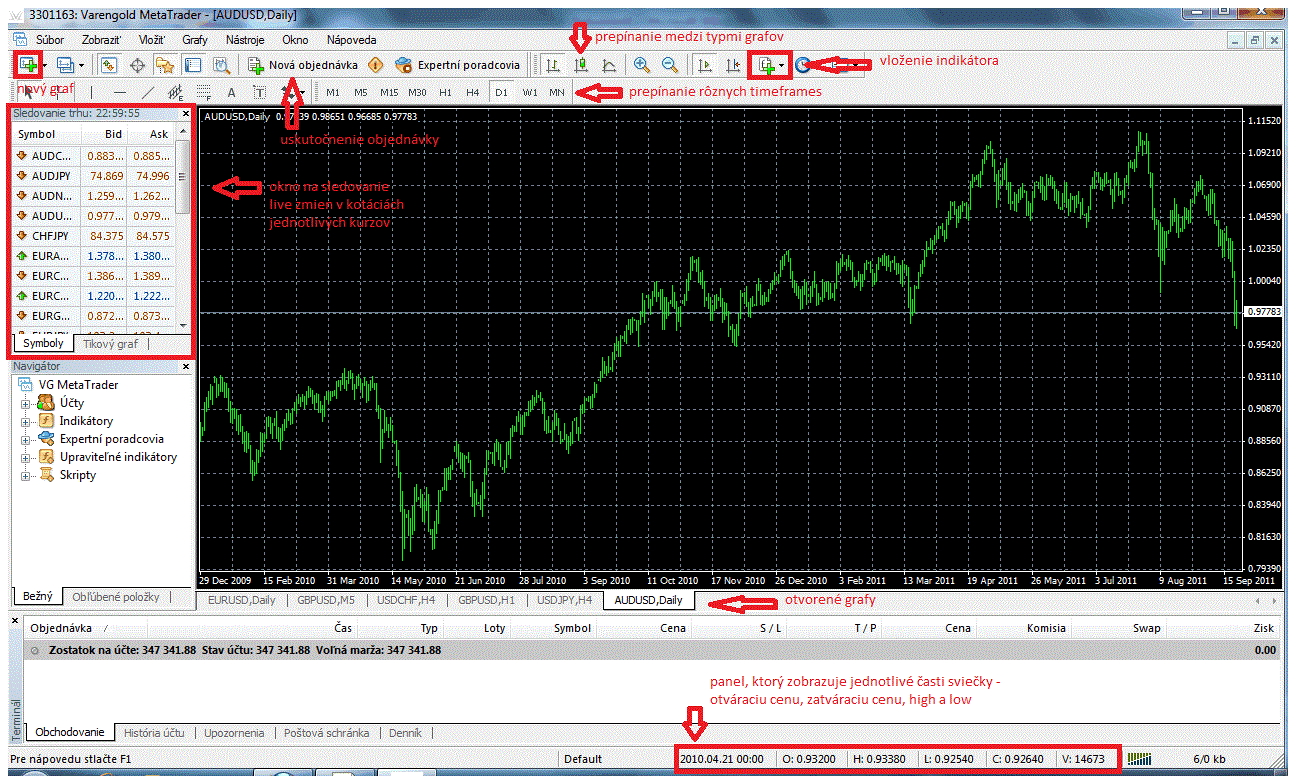Click the MetaEditor yellow diamond icon
Image resolution: width=1292 pixels, height=776 pixels.
(x=375, y=65)
